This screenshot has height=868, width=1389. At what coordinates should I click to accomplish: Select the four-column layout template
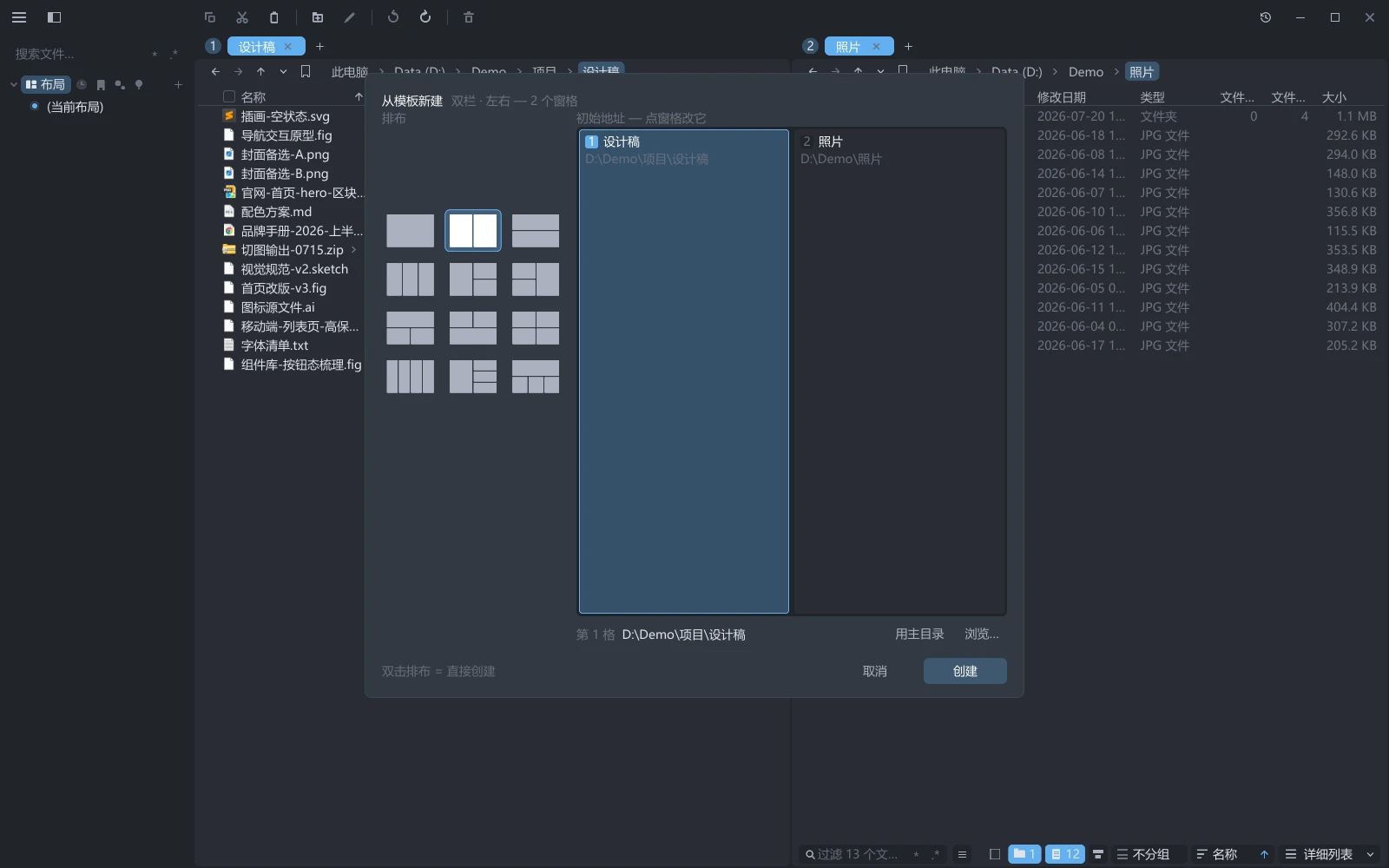pyautogui.click(x=410, y=377)
